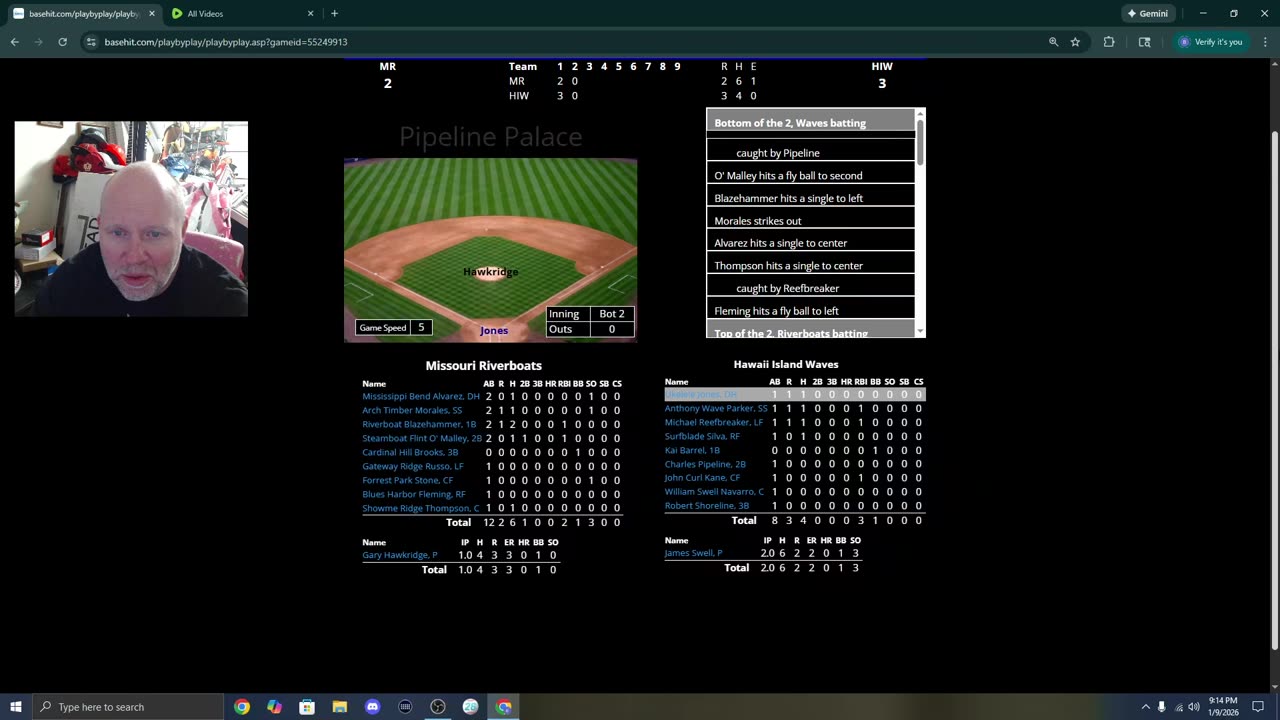Viewport: 1280px width, 720px height.
Task: Open Anthony Wave Parker, SS player link
Action: (716, 408)
